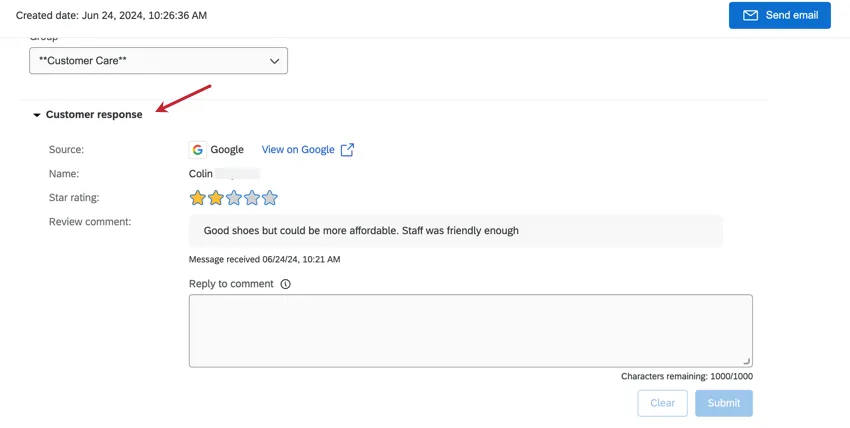Click the Google logo icon
Viewport: 850px width, 428px height.
point(198,150)
